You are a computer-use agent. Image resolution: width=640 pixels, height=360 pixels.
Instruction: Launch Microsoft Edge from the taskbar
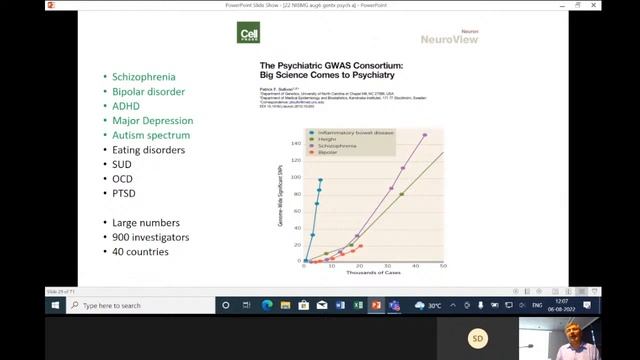(267, 305)
